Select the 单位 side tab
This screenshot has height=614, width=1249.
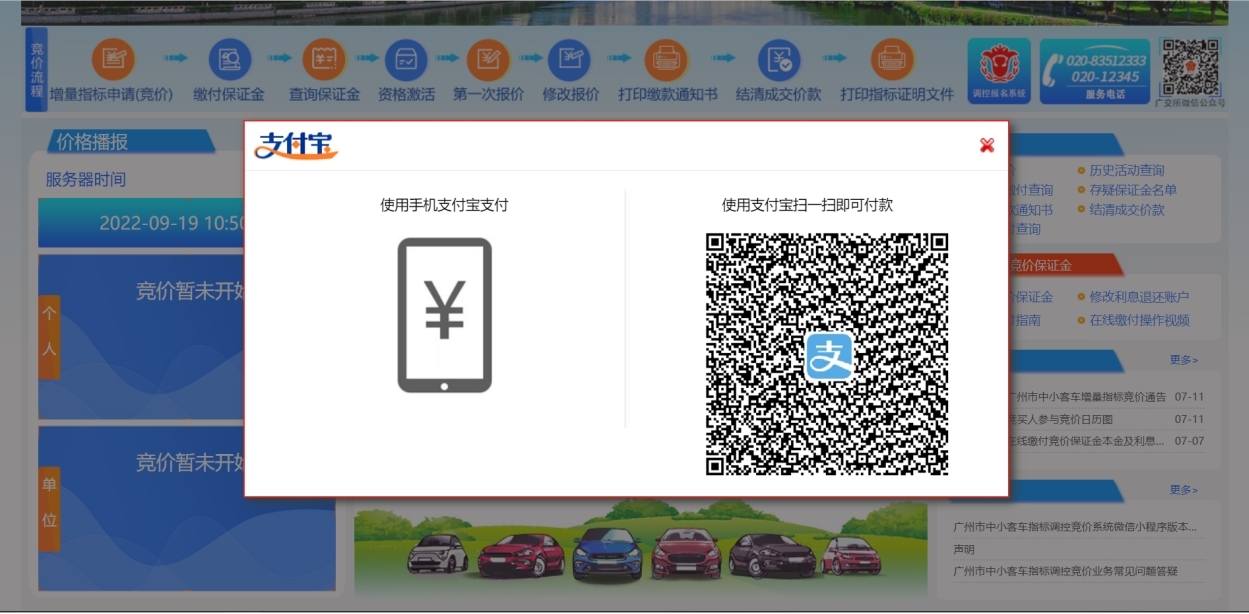click(49, 508)
